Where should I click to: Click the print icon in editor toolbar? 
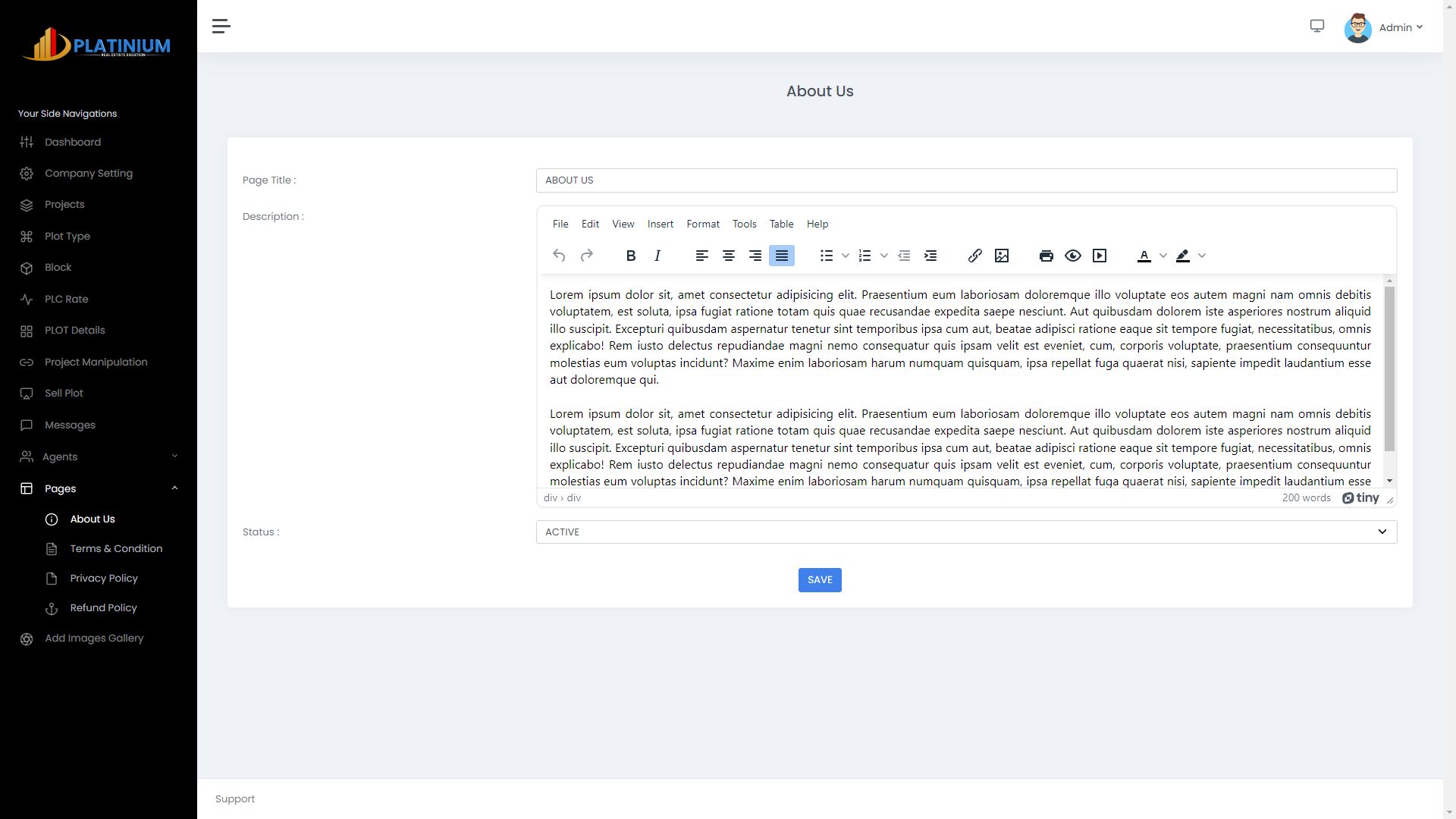1046,256
